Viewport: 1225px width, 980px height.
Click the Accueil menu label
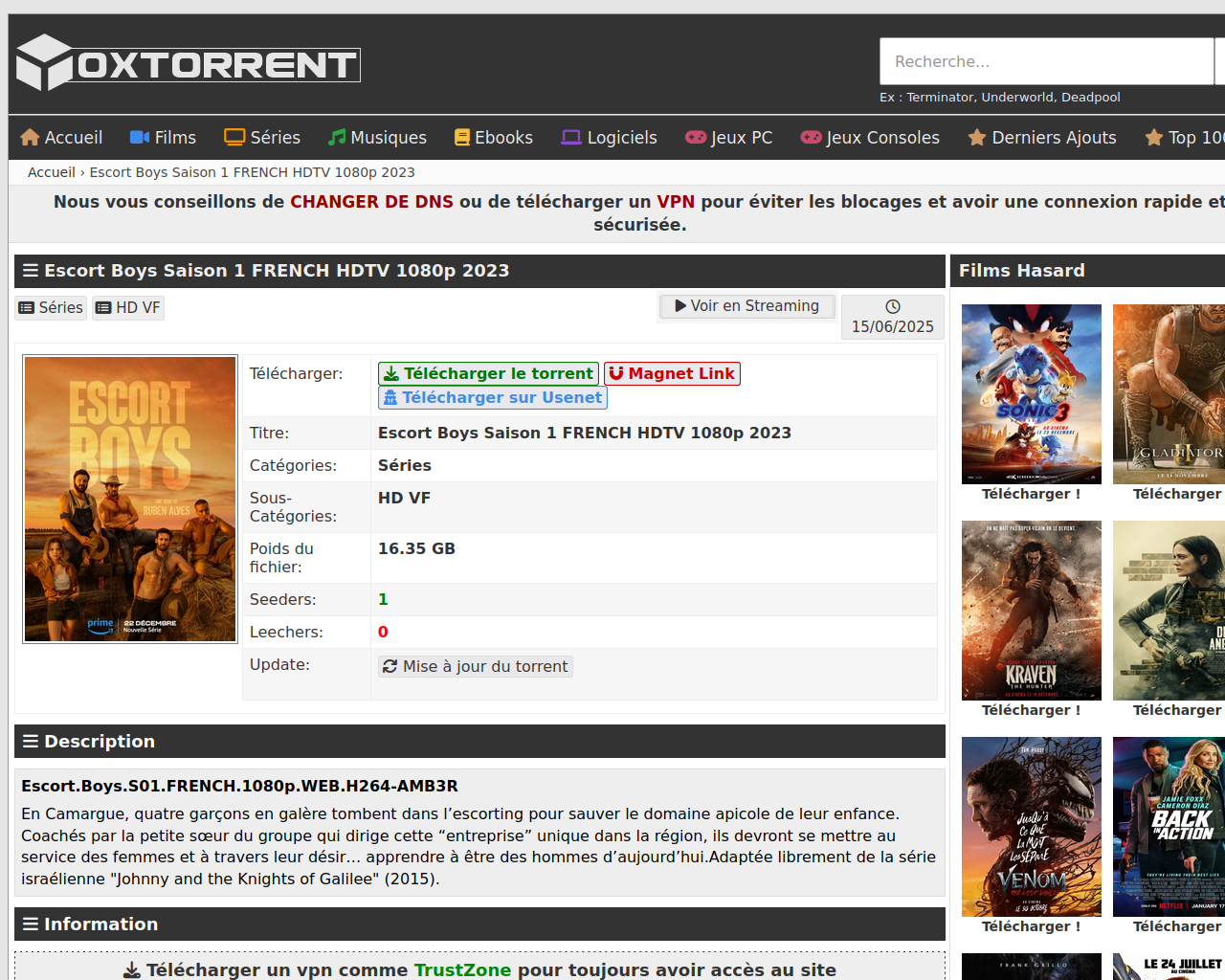[x=74, y=137]
